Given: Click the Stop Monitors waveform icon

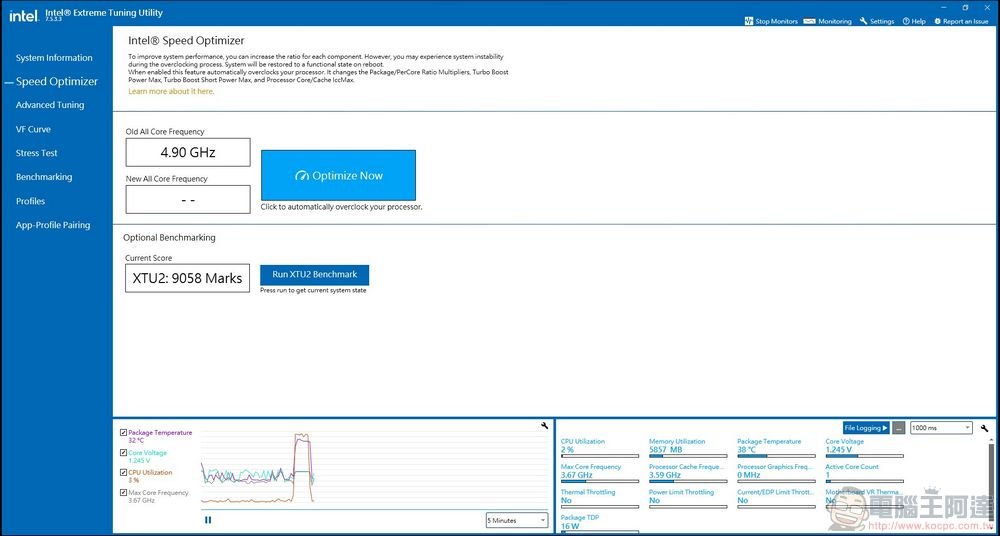Looking at the screenshot, I should pyautogui.click(x=749, y=21).
